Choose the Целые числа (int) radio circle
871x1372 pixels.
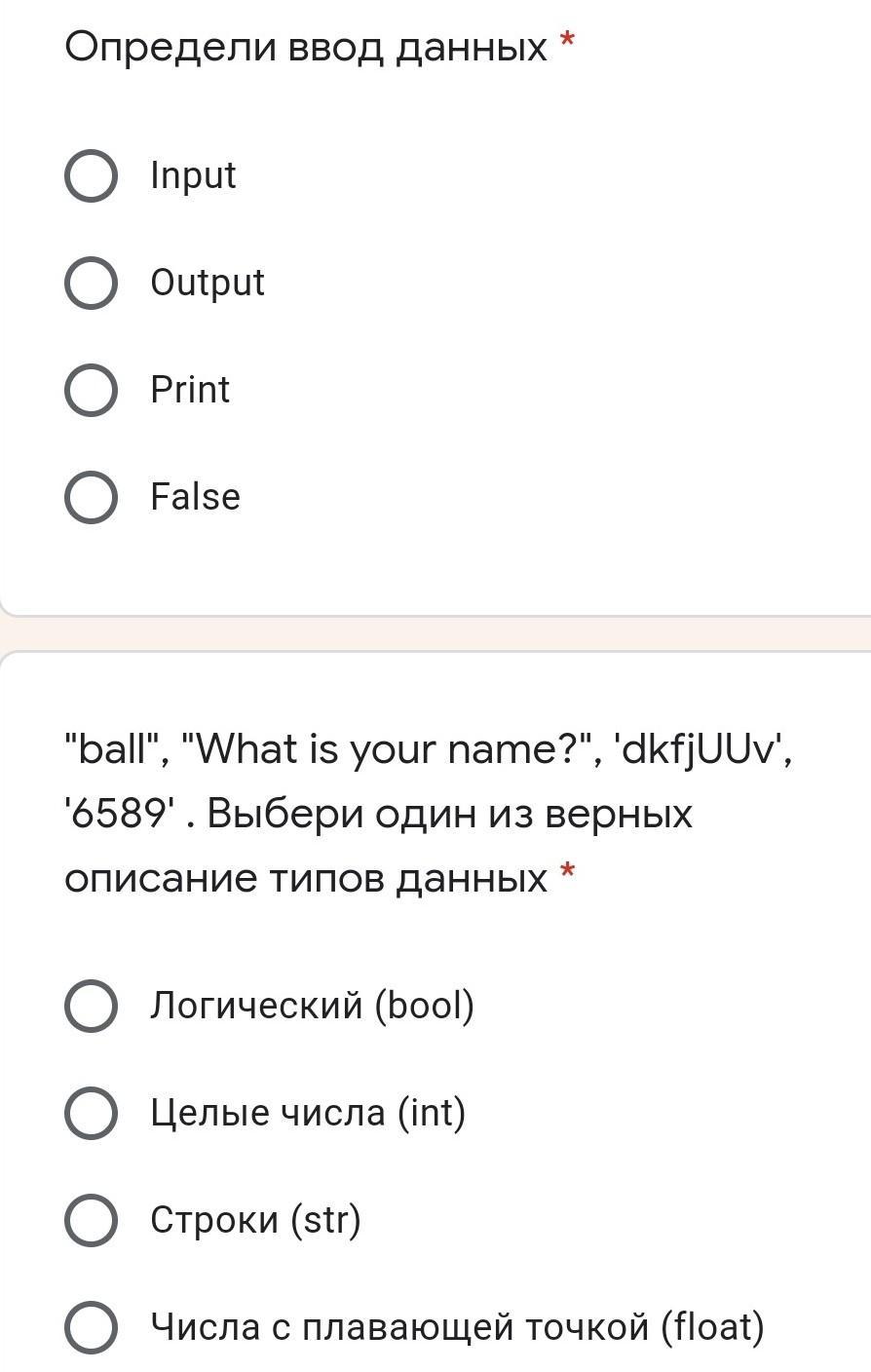pos(91,1113)
